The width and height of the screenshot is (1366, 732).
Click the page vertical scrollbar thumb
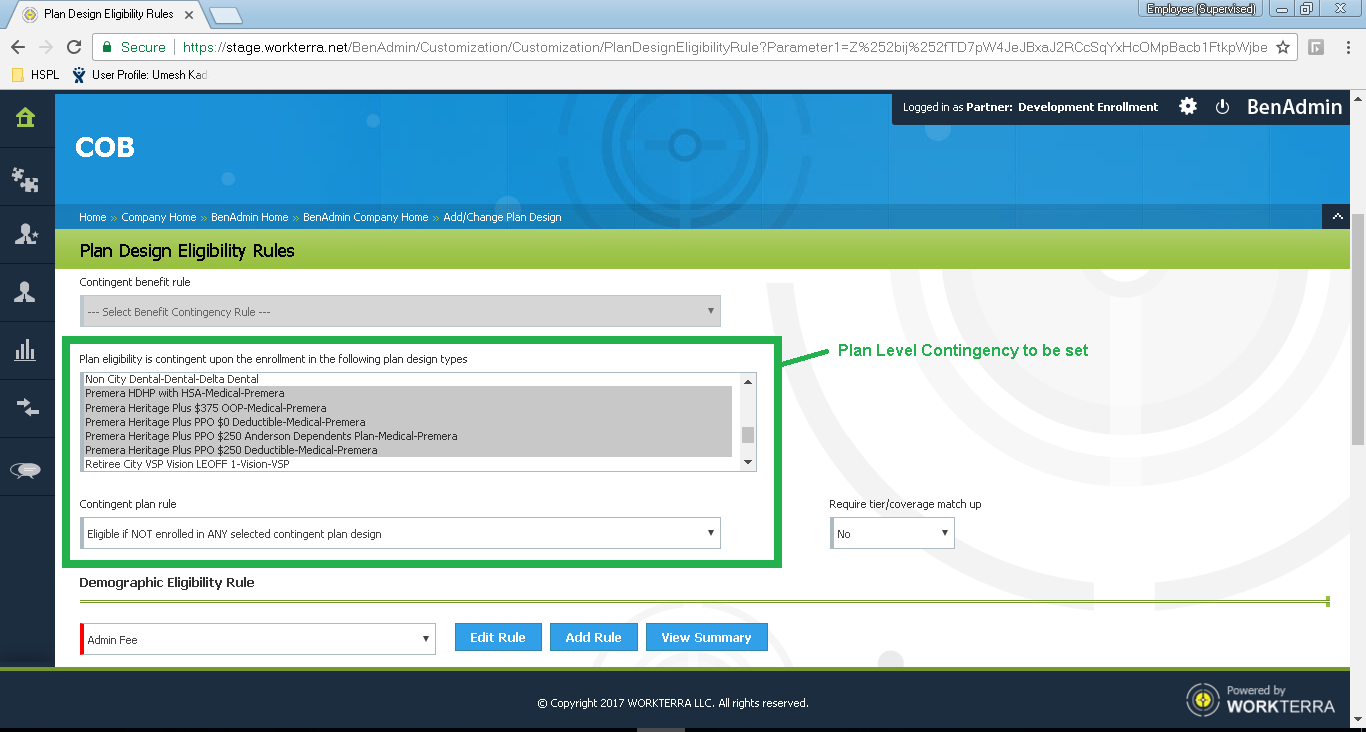click(1357, 330)
